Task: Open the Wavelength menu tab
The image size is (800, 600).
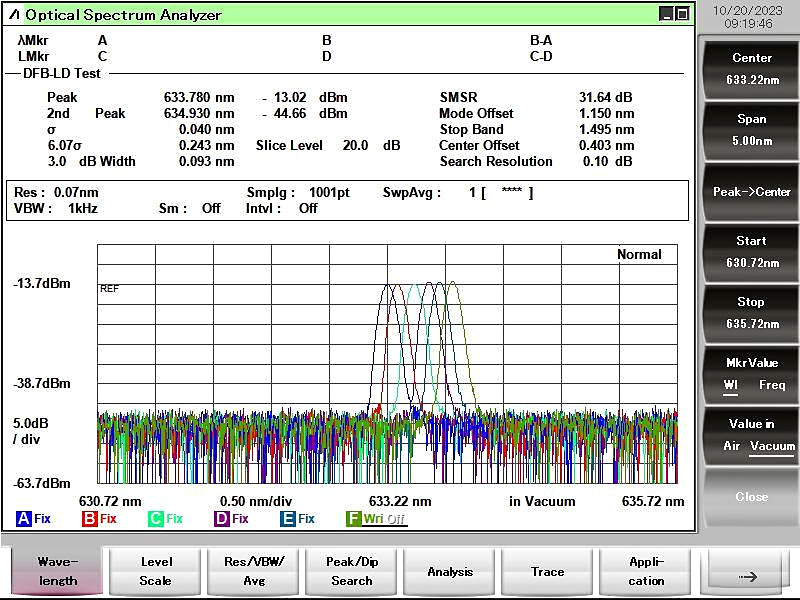Action: point(58,571)
